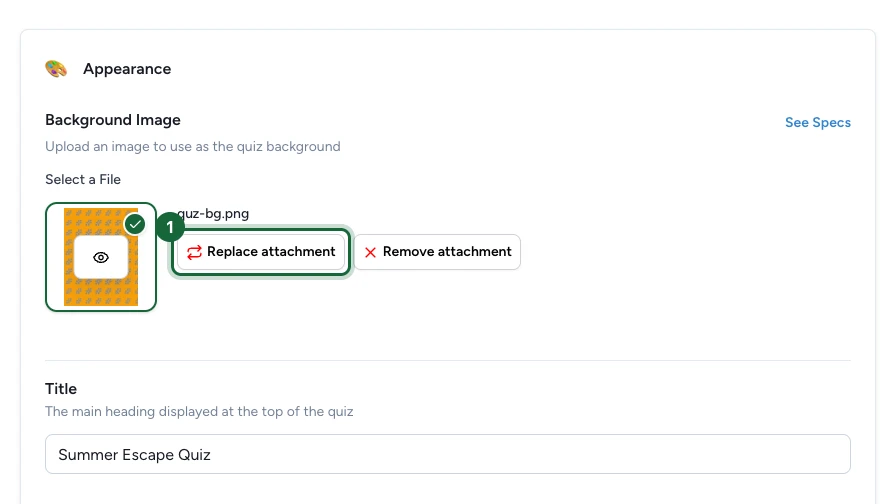Click the red swap arrows replace icon

194,252
